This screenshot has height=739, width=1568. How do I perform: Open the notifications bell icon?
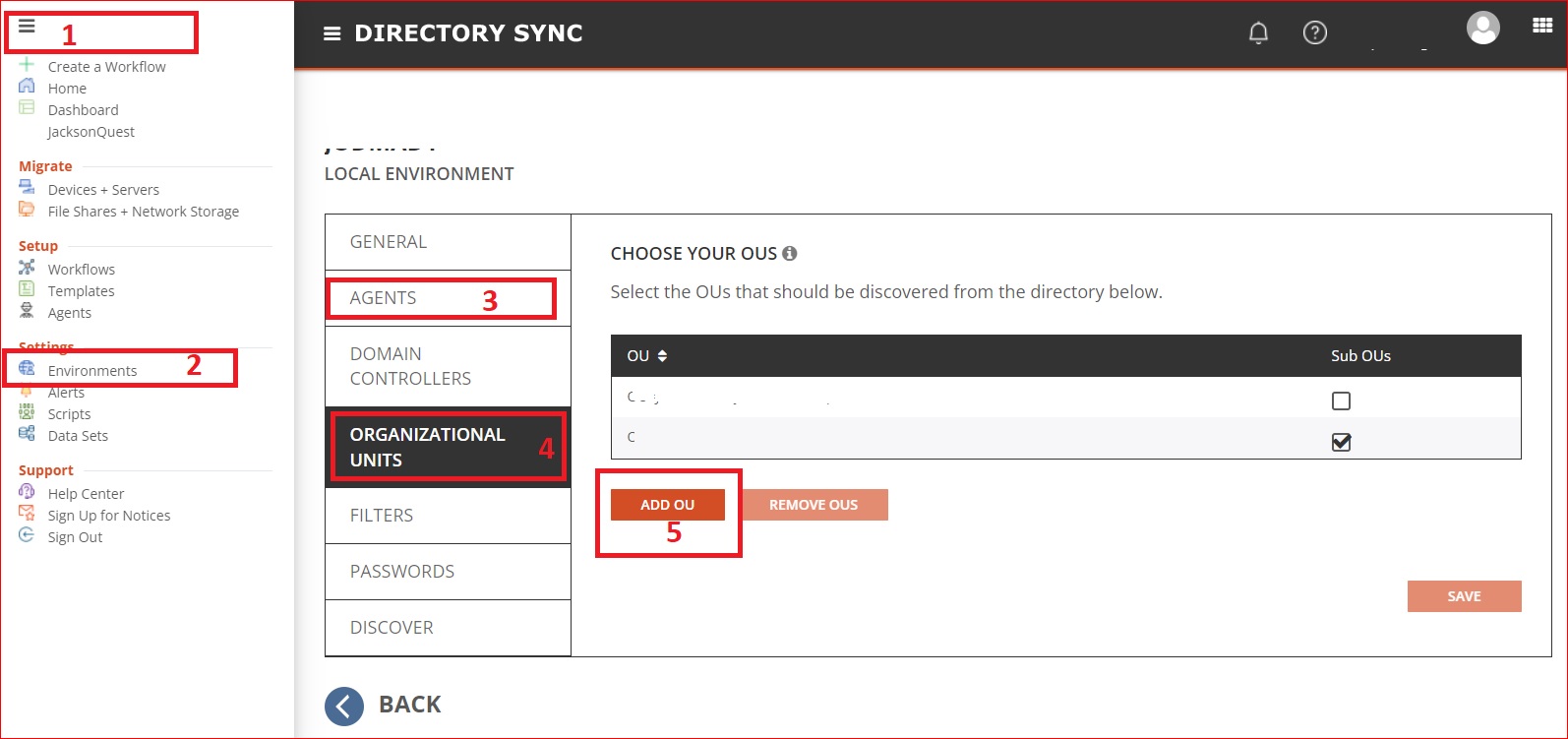coord(1258,33)
